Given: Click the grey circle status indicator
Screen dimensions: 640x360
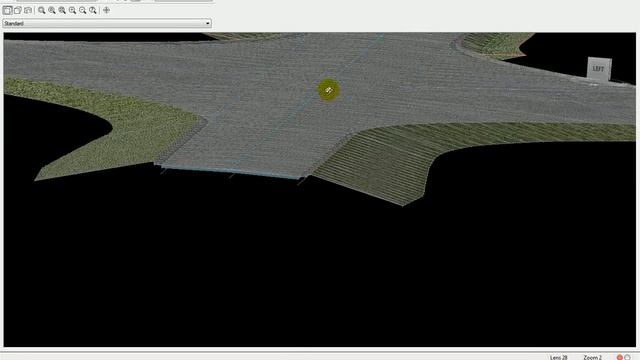Looking at the screenshot, I should tap(627, 358).
